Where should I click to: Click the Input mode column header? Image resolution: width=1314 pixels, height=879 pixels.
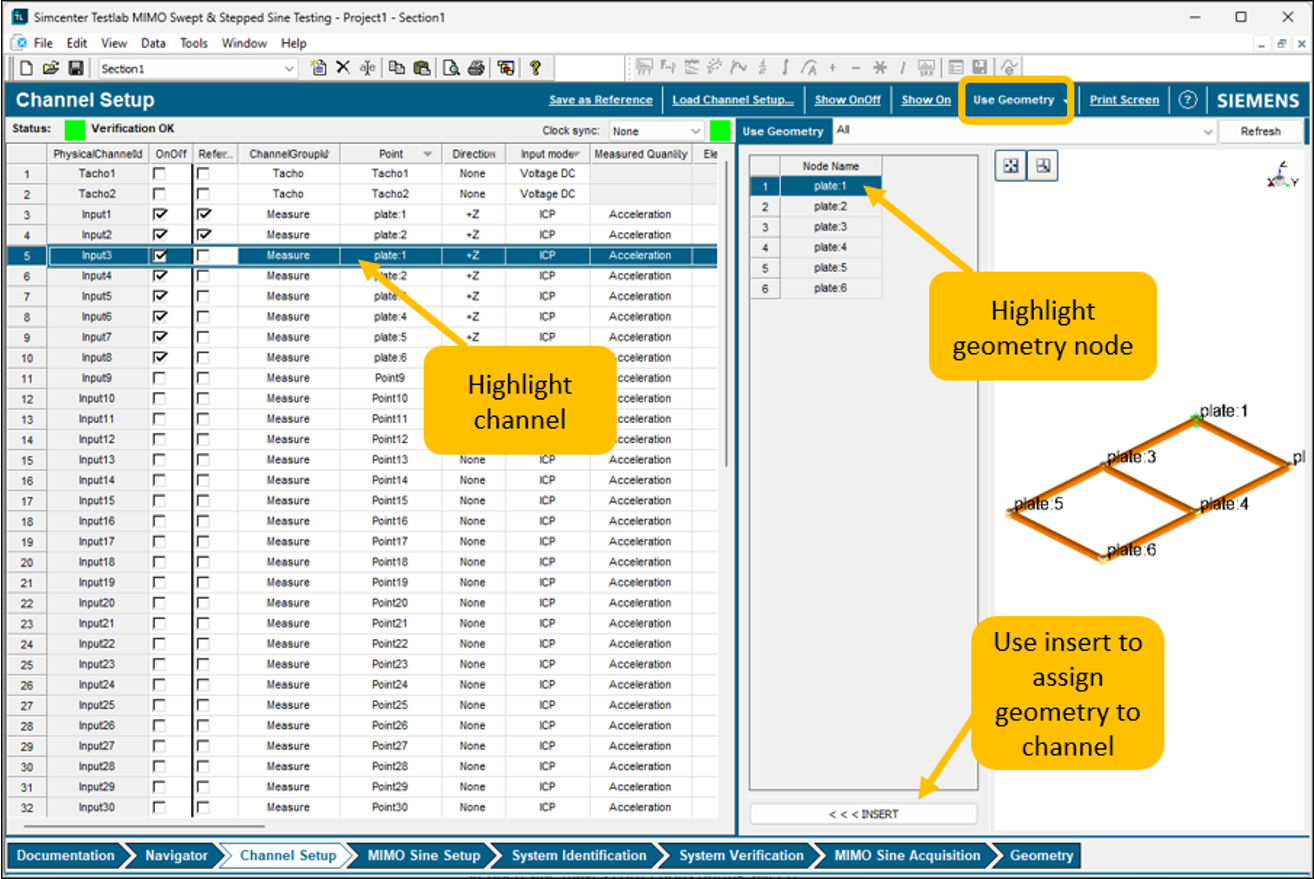[x=547, y=154]
